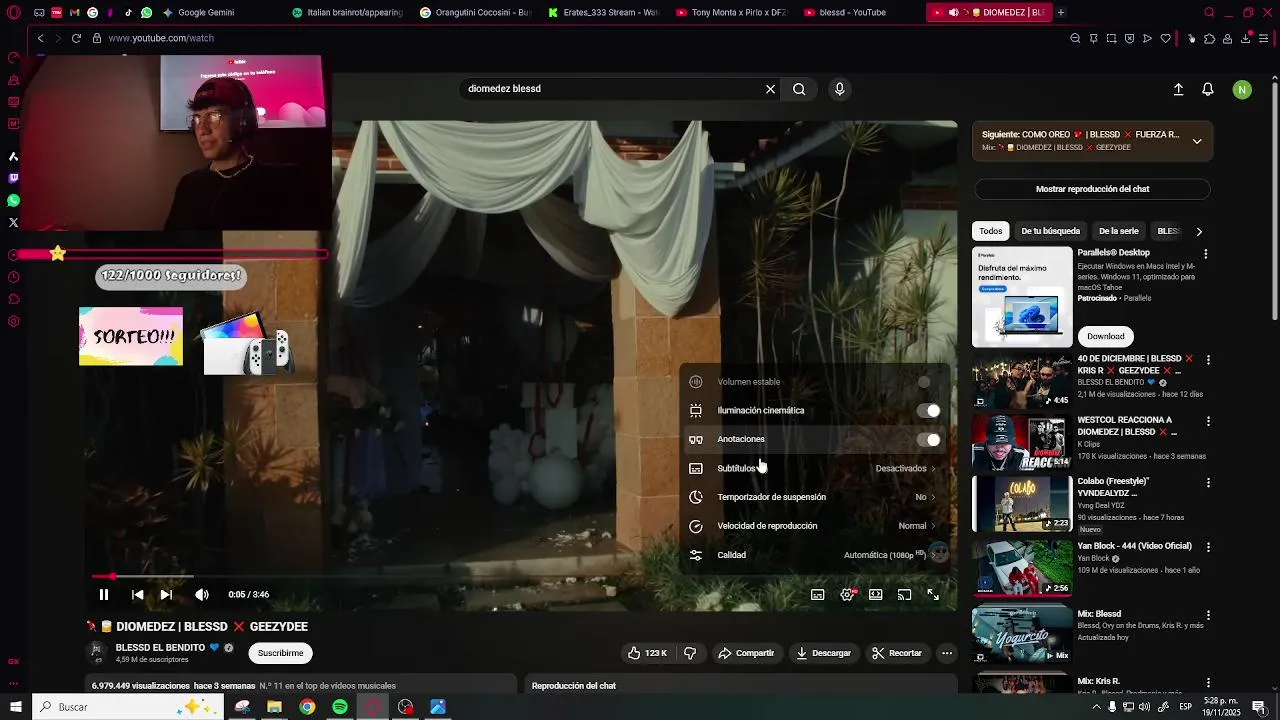Run search with magnifier button
The height and width of the screenshot is (720, 1280).
799,89
